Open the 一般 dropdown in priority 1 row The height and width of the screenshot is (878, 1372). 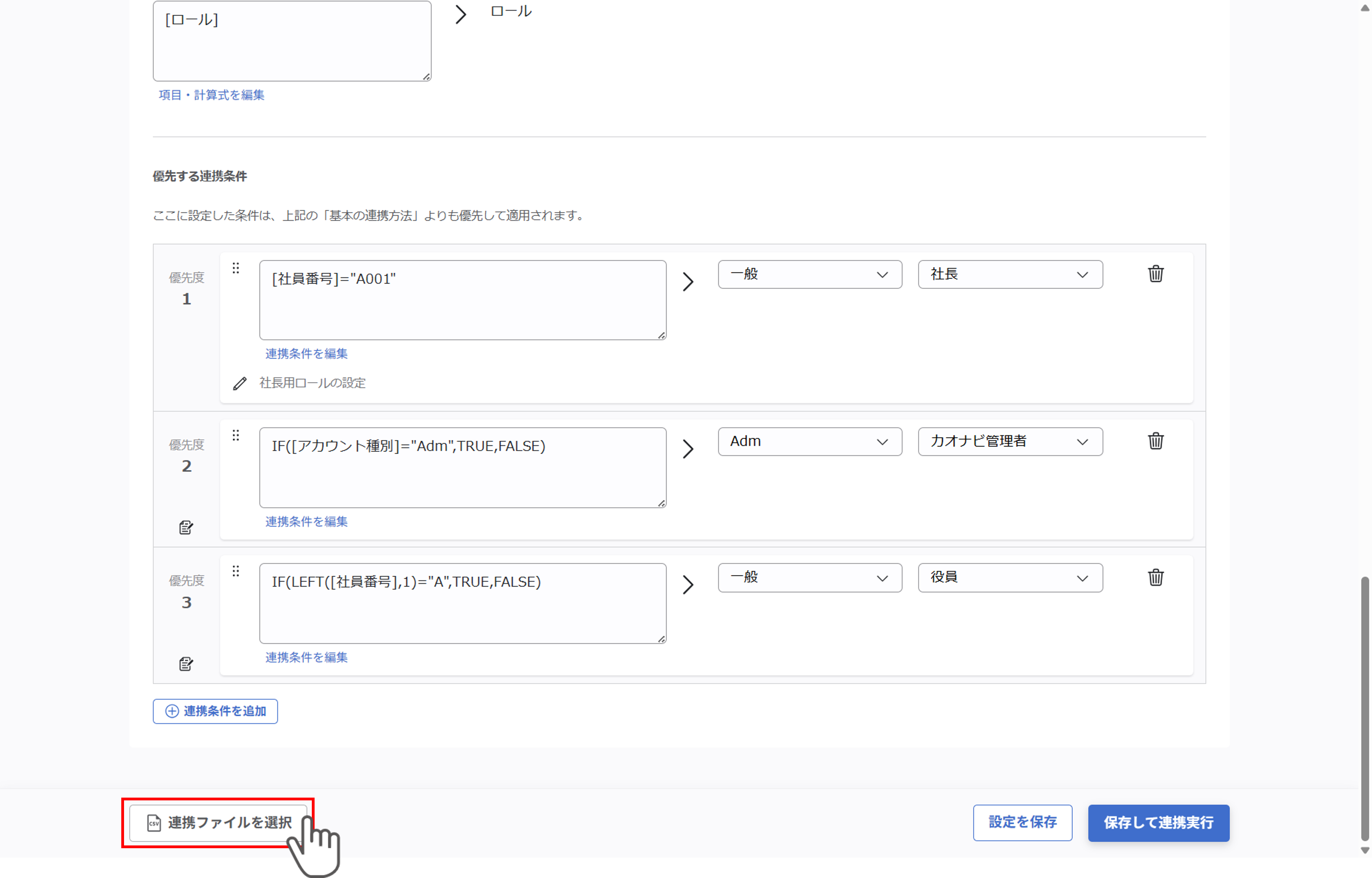pos(810,274)
